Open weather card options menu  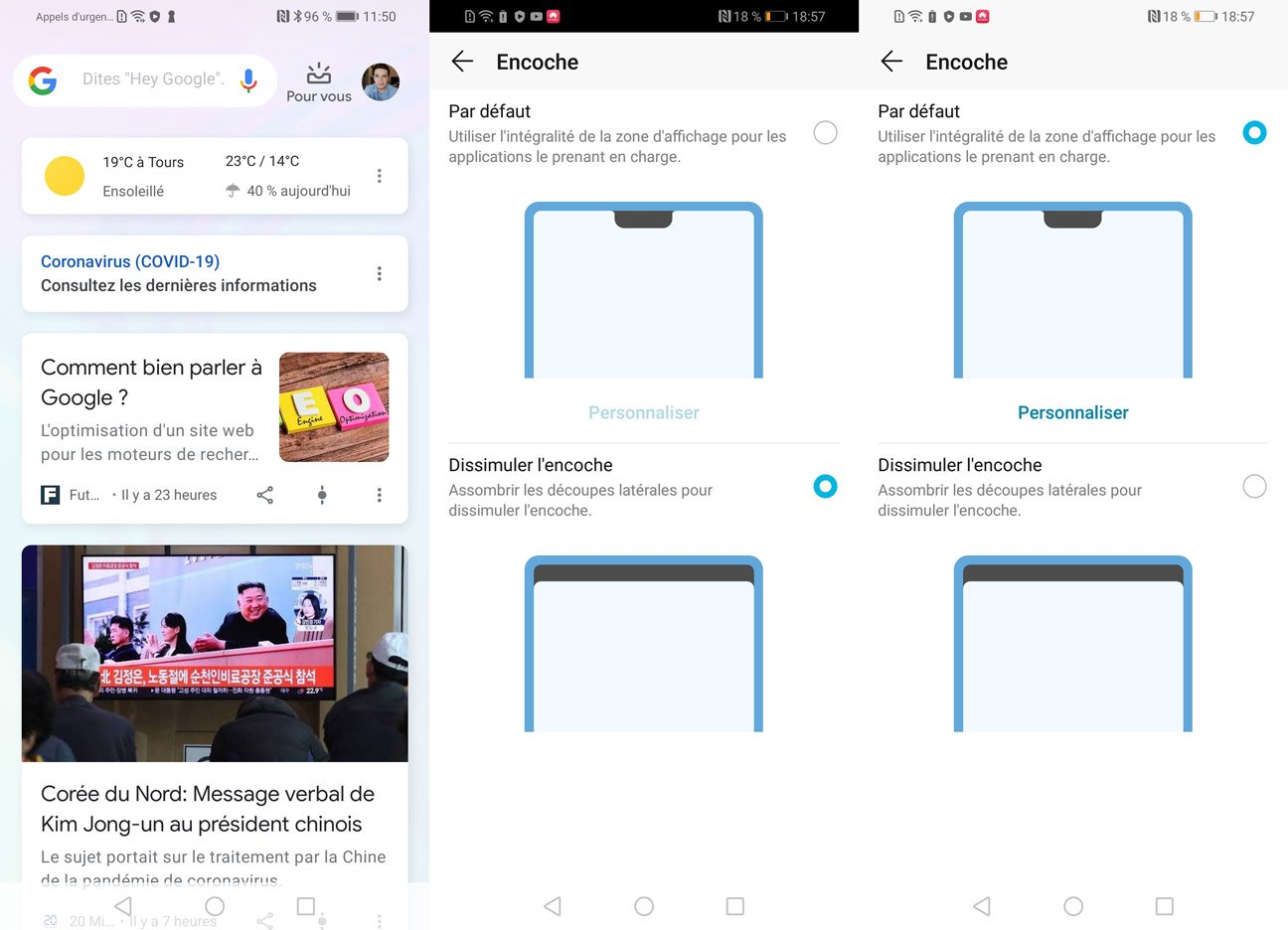[x=380, y=176]
